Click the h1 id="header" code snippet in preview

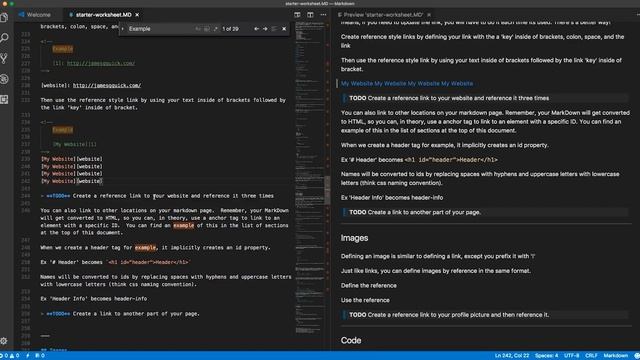[x=451, y=160]
